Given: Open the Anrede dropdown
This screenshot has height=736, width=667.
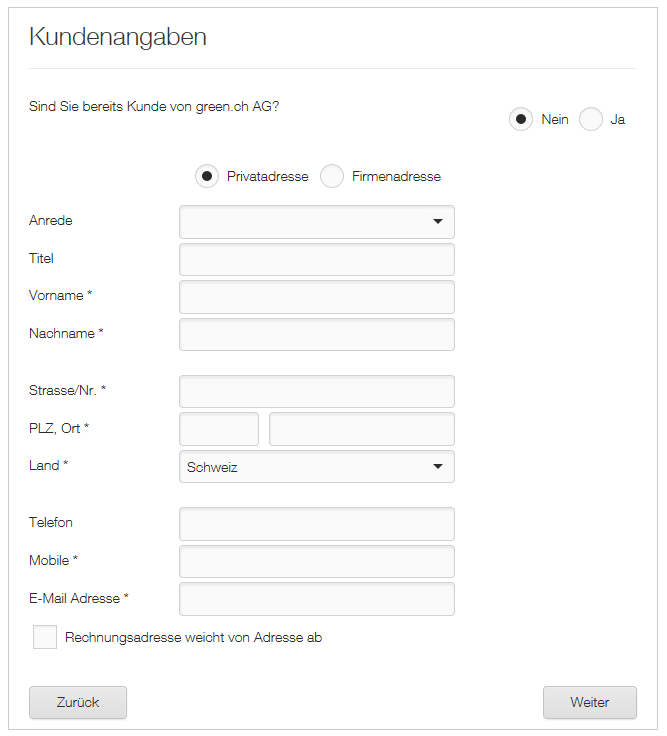Looking at the screenshot, I should click(x=316, y=222).
